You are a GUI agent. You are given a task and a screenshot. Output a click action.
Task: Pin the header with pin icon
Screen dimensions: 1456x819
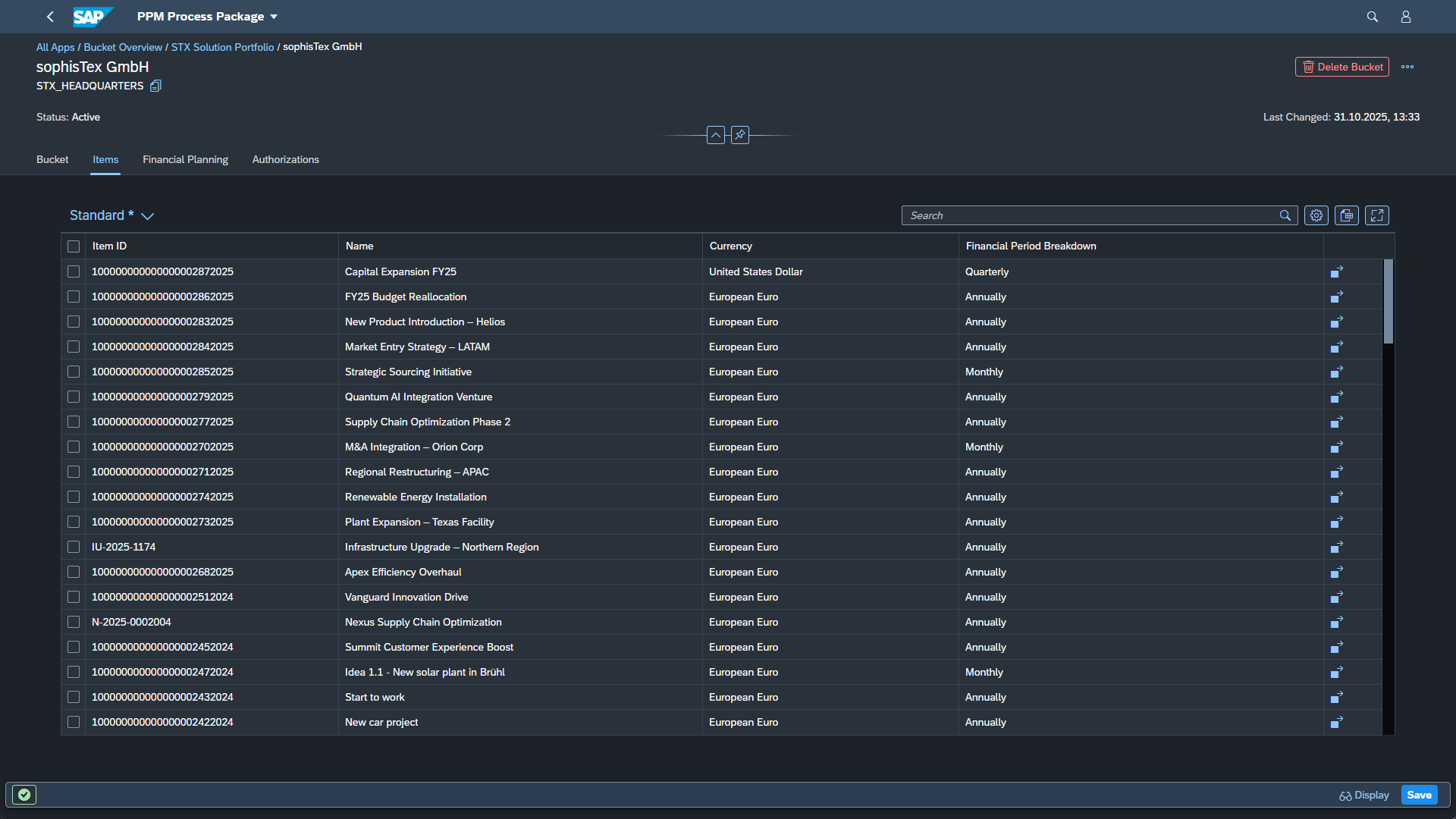tap(739, 135)
